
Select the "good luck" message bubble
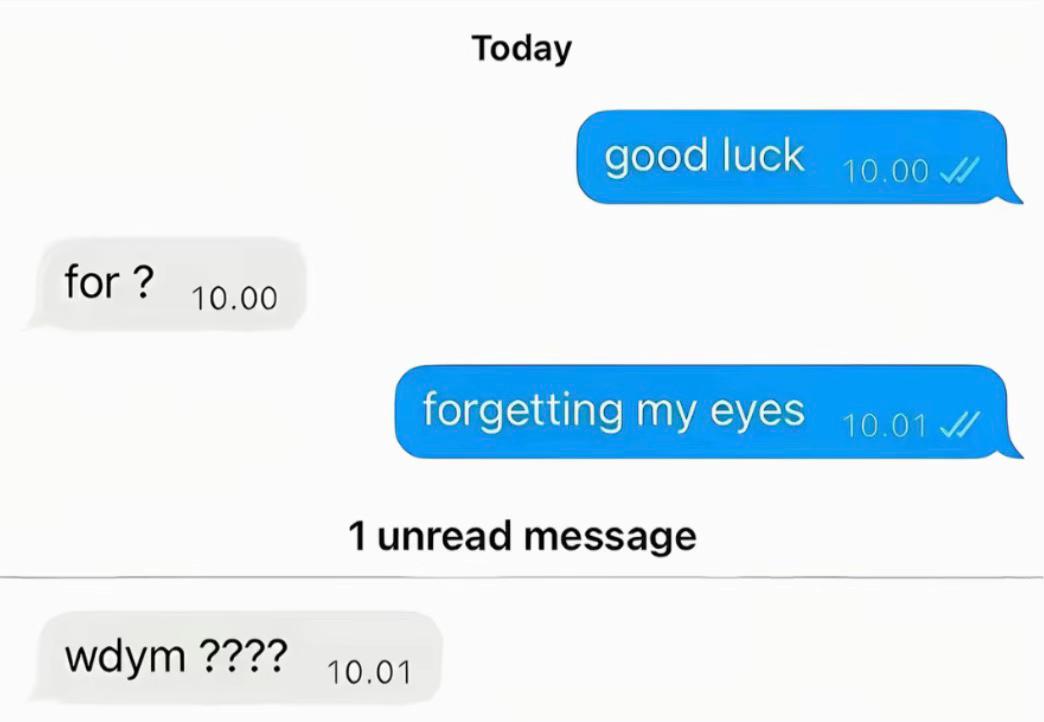coord(799,157)
